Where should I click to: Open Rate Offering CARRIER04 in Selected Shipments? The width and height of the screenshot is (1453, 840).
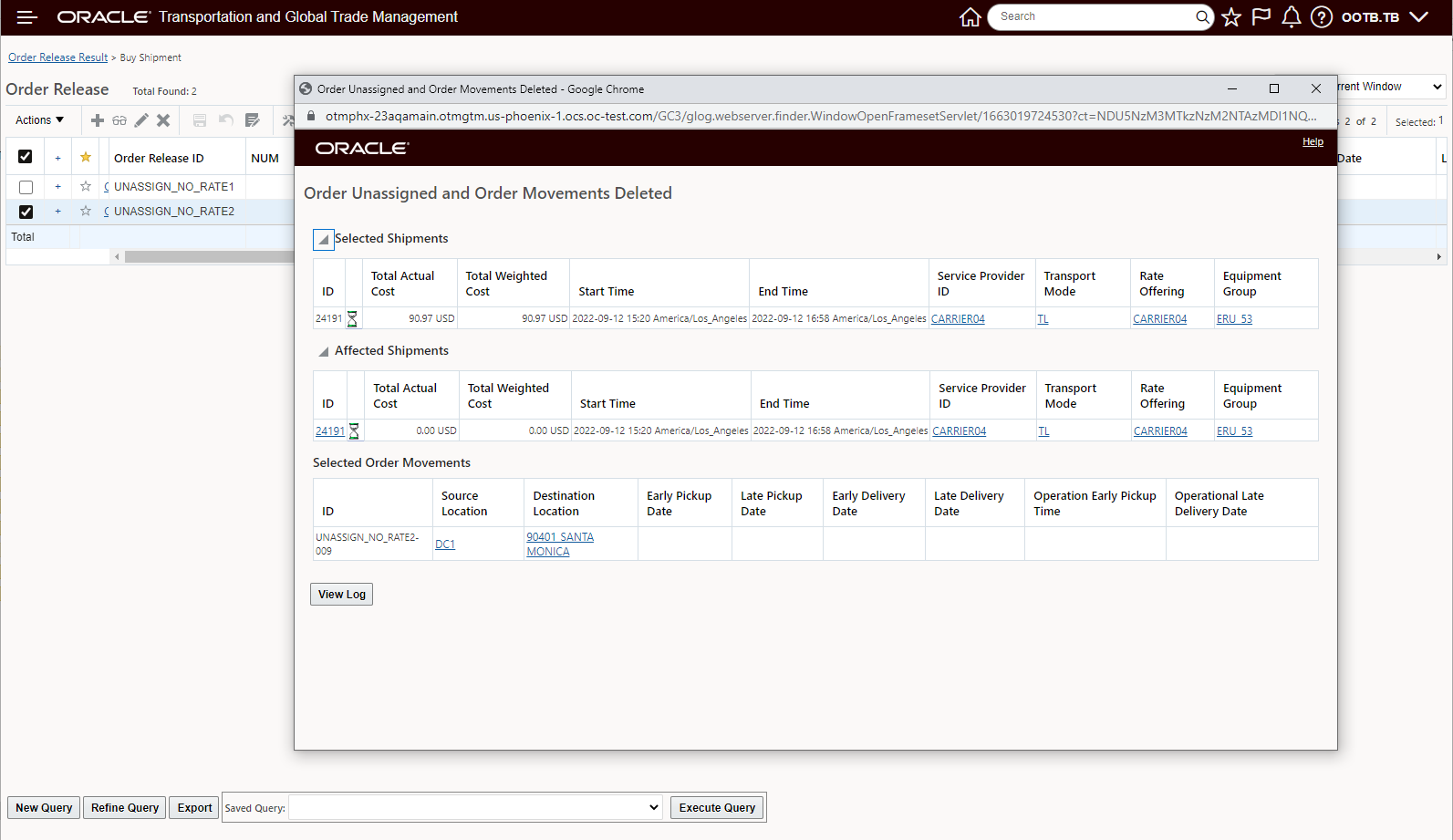coord(1160,319)
